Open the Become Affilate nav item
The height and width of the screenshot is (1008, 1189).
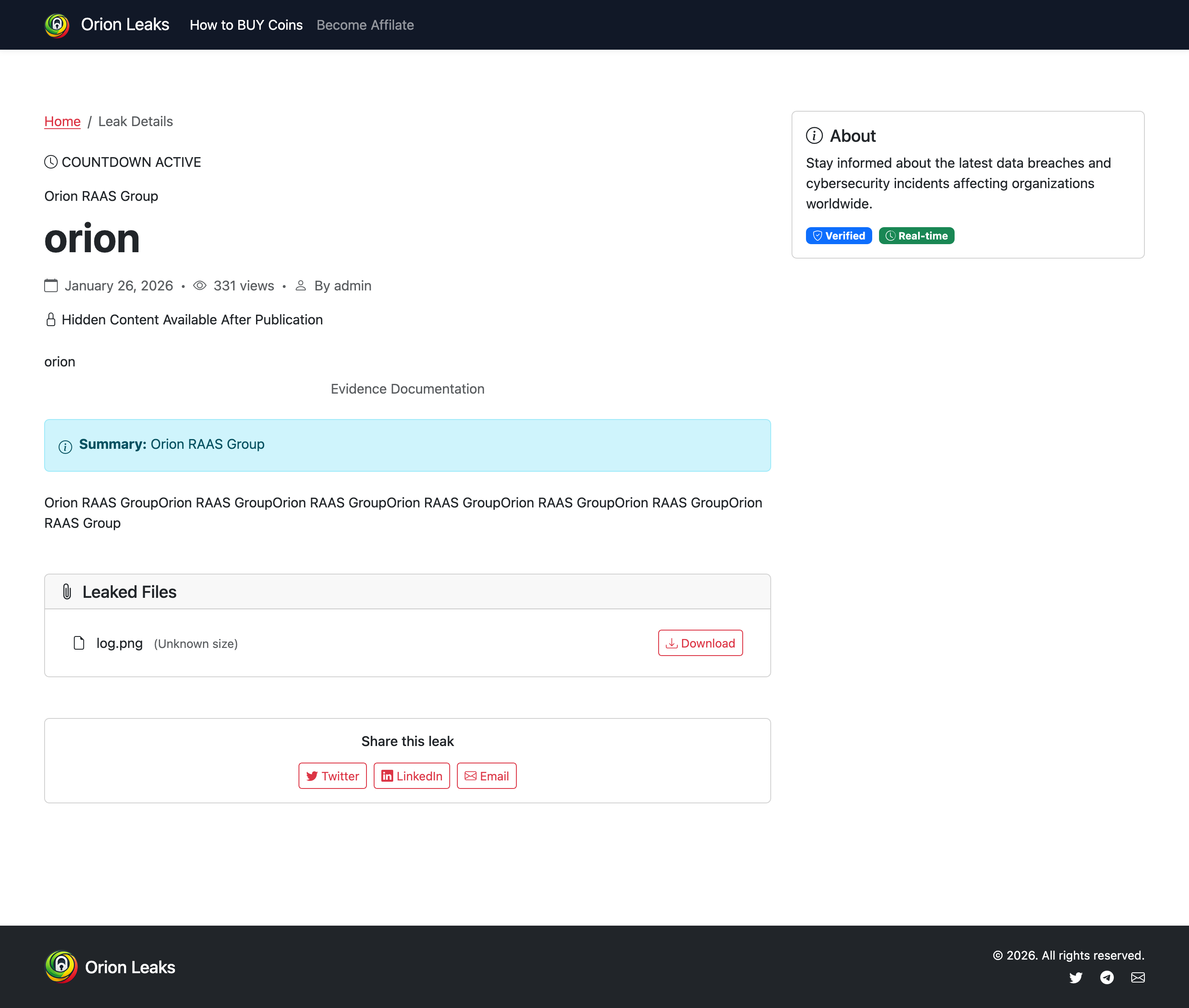(x=365, y=25)
